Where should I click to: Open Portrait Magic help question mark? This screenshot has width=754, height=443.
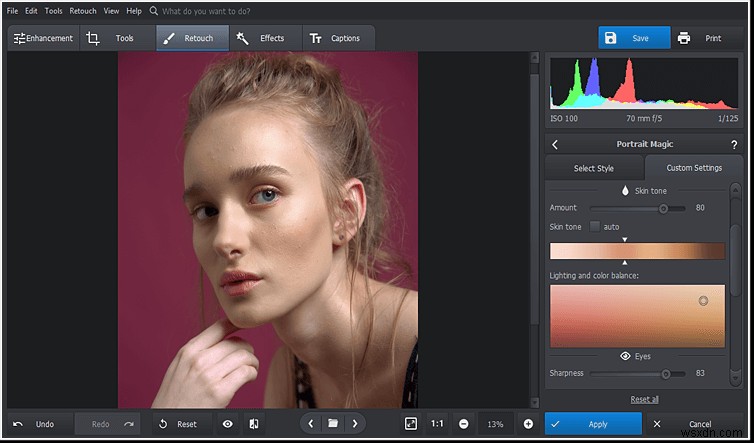734,144
